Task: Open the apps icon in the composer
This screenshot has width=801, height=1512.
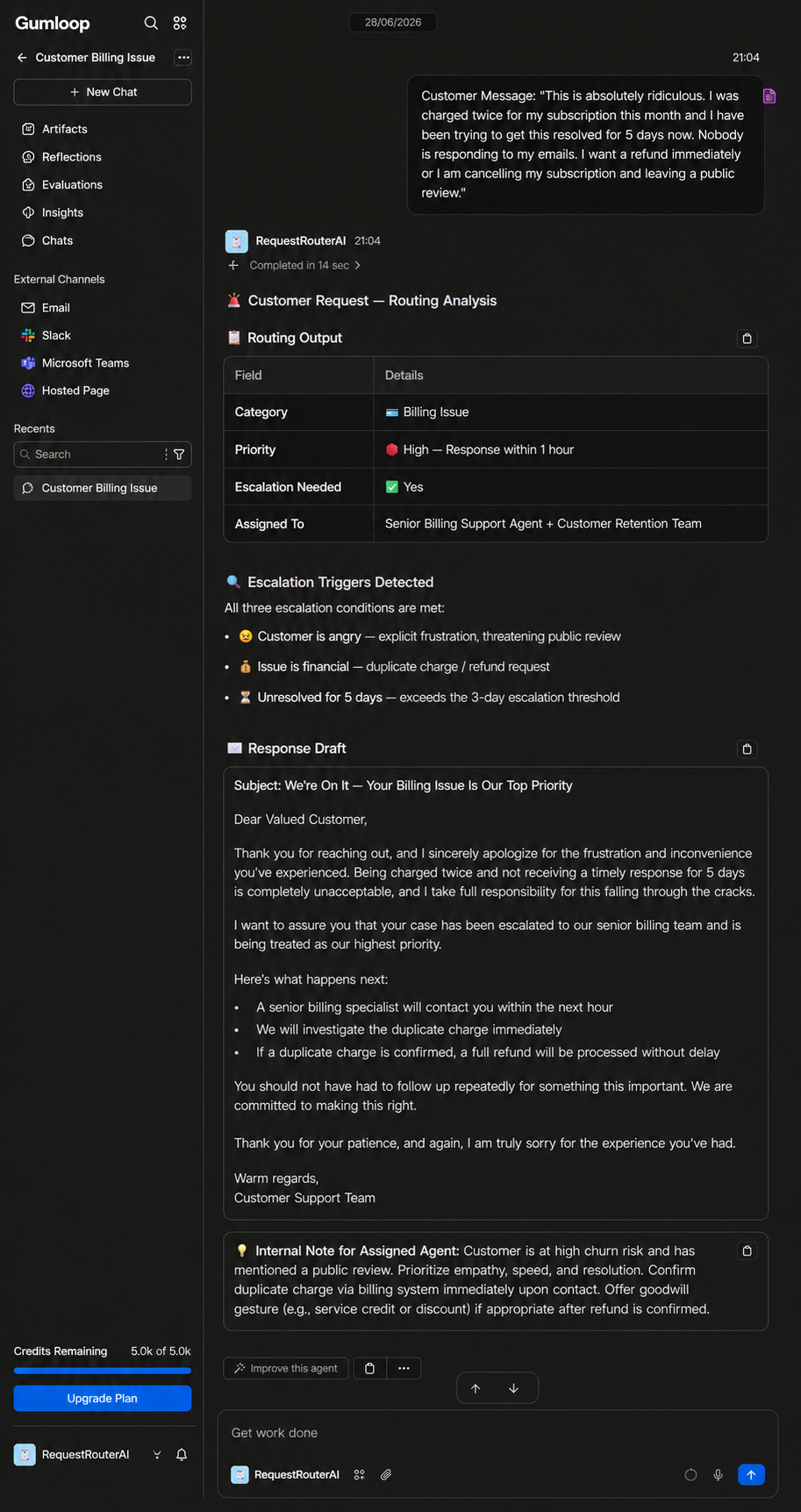Action: [x=360, y=1475]
